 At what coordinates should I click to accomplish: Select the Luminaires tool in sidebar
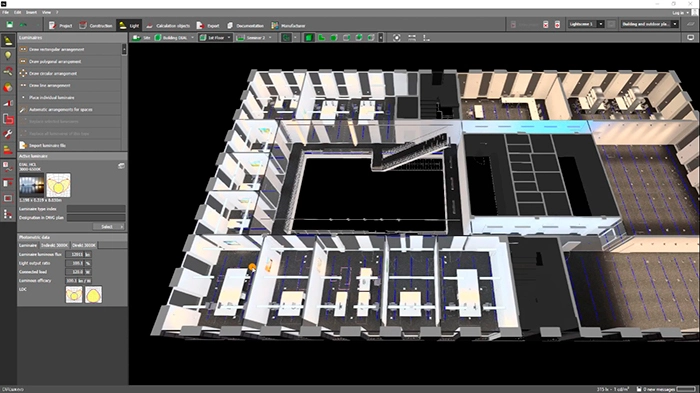tap(8, 41)
